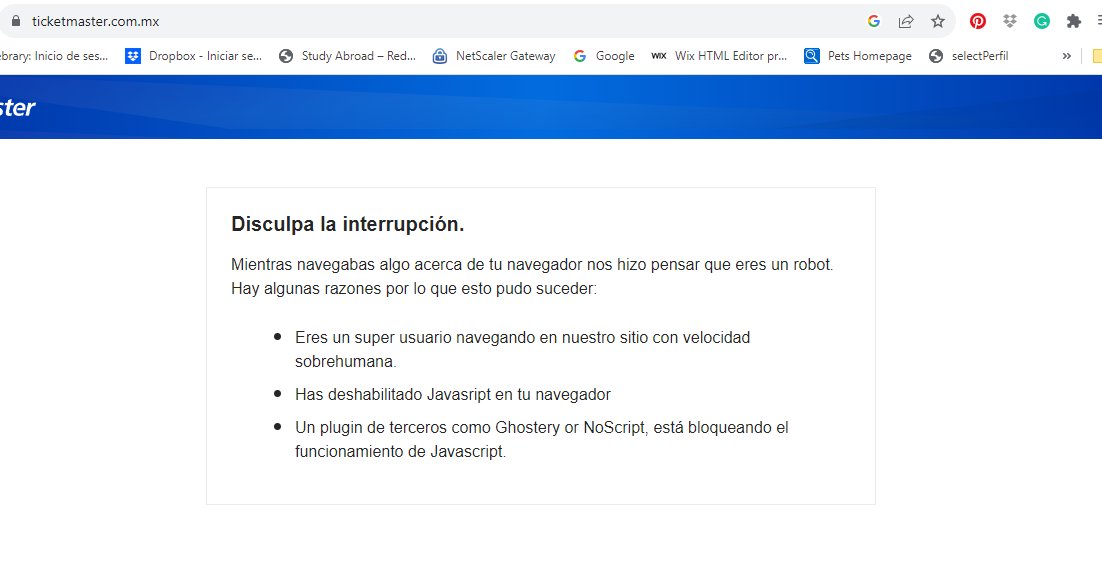
Task: Open the Extensions puzzle menu
Action: pos(1073,21)
